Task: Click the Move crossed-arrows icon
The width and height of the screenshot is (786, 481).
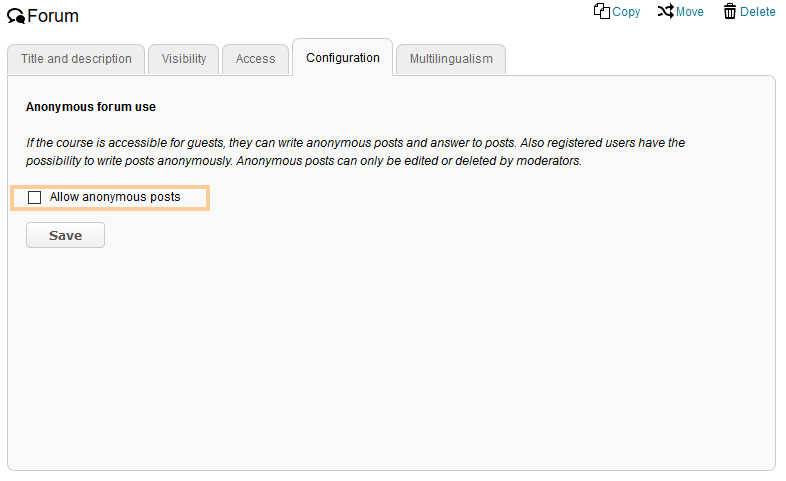Action: point(665,11)
